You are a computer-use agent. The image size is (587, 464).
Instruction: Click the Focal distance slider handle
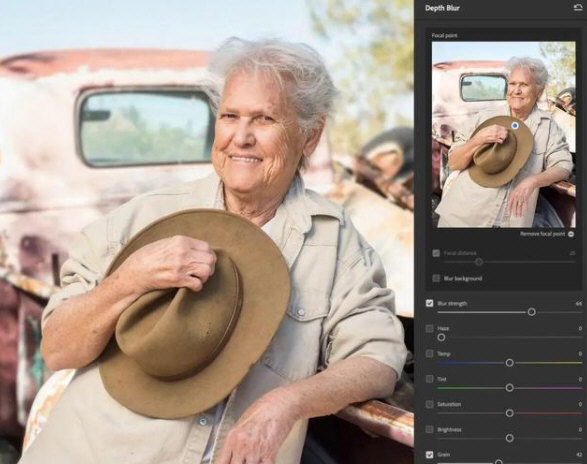[x=479, y=262]
